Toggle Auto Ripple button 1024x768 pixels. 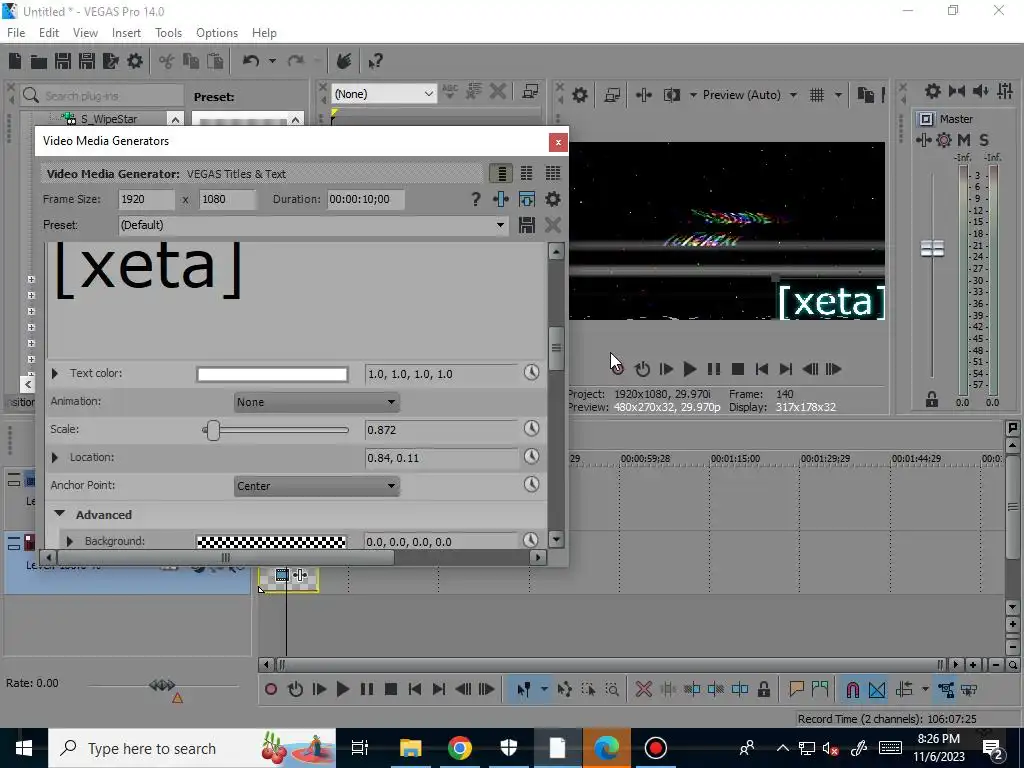(904, 690)
